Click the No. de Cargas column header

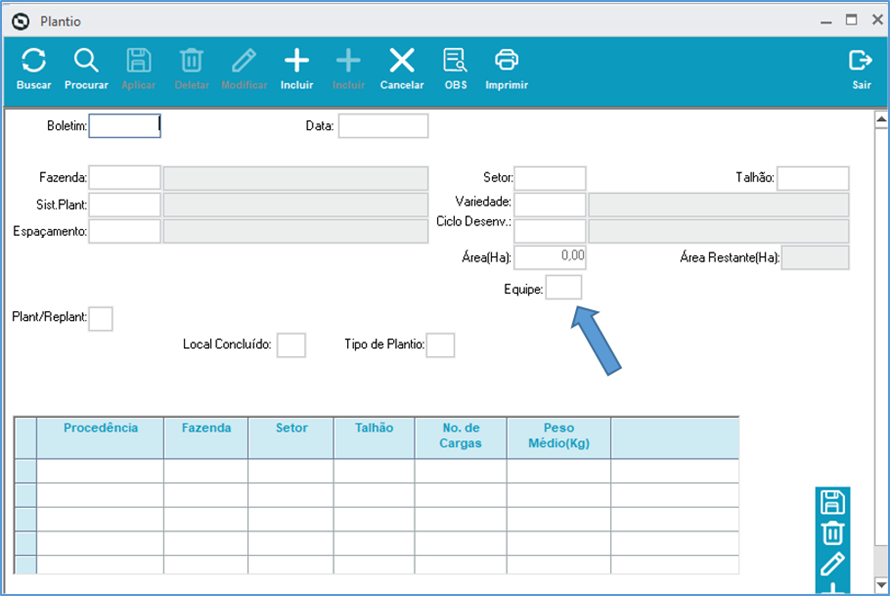point(460,438)
